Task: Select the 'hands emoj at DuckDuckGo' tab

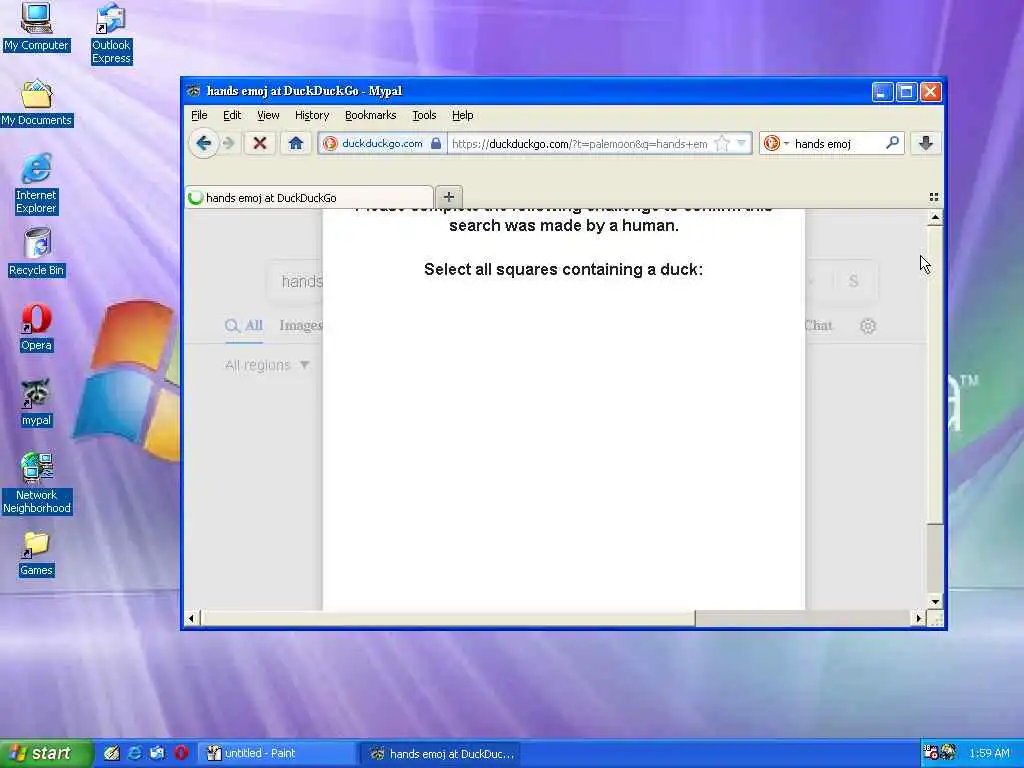Action: click(x=309, y=197)
